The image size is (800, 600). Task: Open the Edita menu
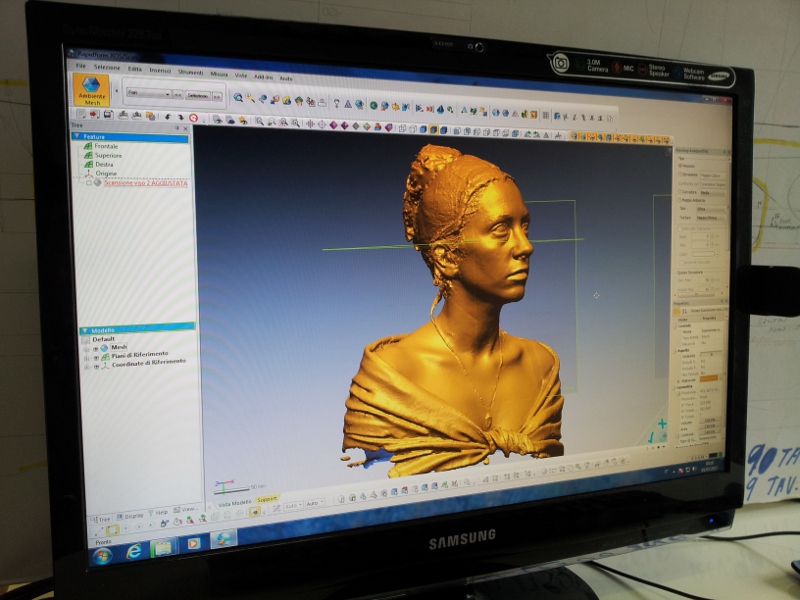(x=135, y=69)
